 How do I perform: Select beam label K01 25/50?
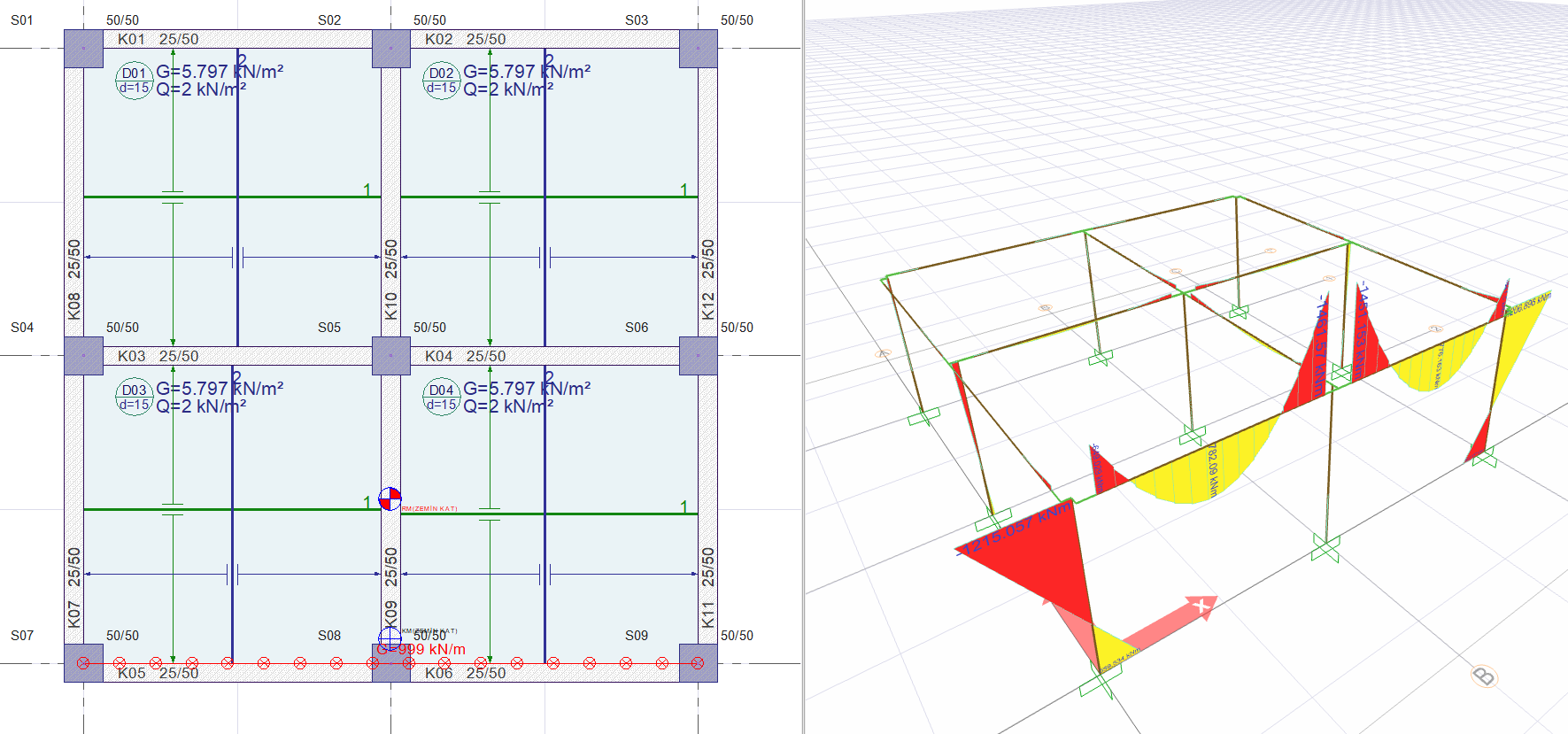click(x=158, y=39)
